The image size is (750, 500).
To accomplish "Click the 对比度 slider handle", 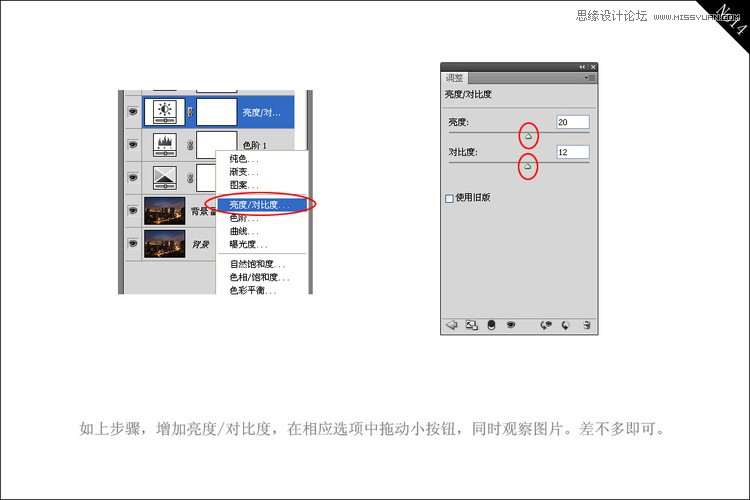I will [x=528, y=167].
